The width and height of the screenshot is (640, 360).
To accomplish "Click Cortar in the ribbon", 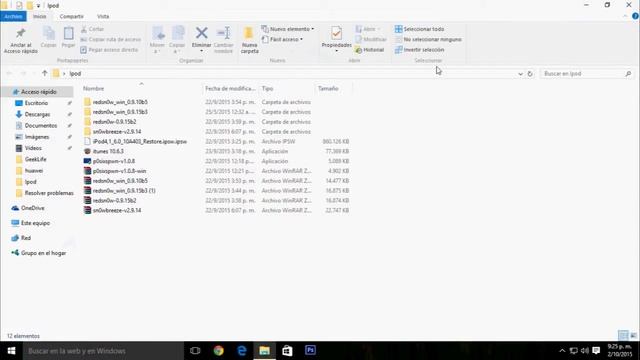I will point(92,29).
